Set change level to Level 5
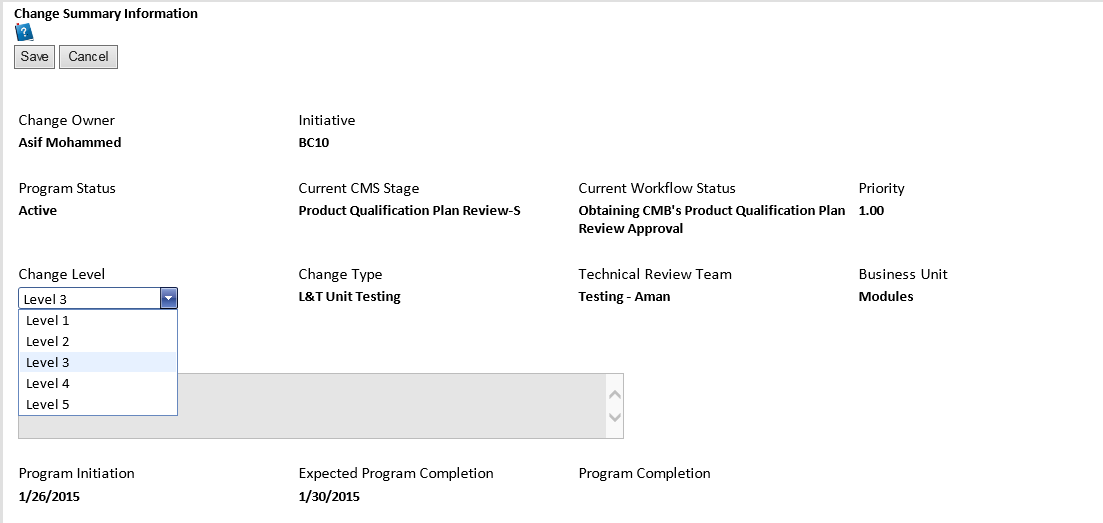This screenshot has width=1103, height=523. click(48, 405)
